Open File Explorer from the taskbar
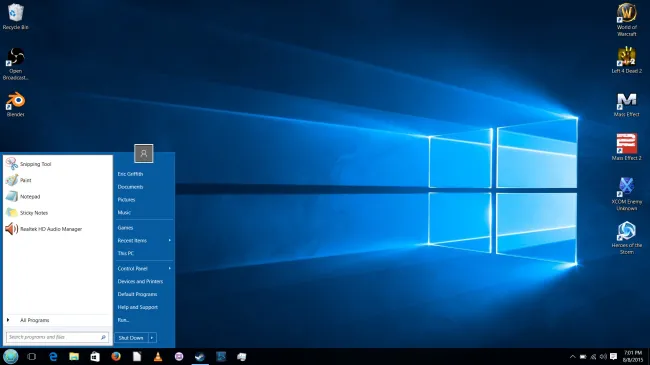Image resolution: width=650 pixels, height=365 pixels. [x=74, y=356]
